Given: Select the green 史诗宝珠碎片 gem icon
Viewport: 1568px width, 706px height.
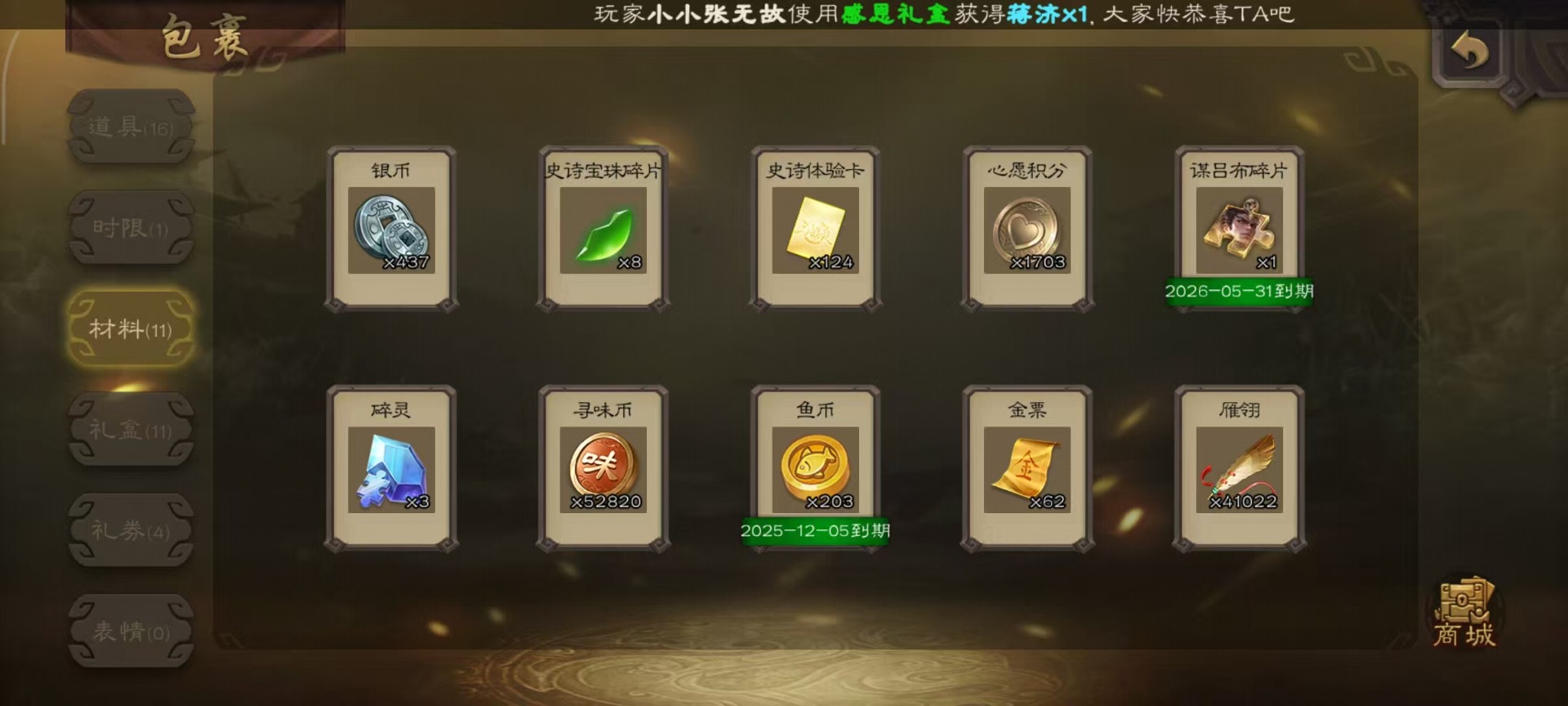Looking at the screenshot, I should pyautogui.click(x=603, y=230).
